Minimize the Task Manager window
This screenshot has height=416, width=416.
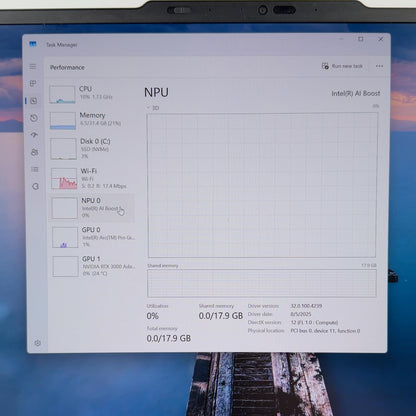pyautogui.click(x=341, y=39)
